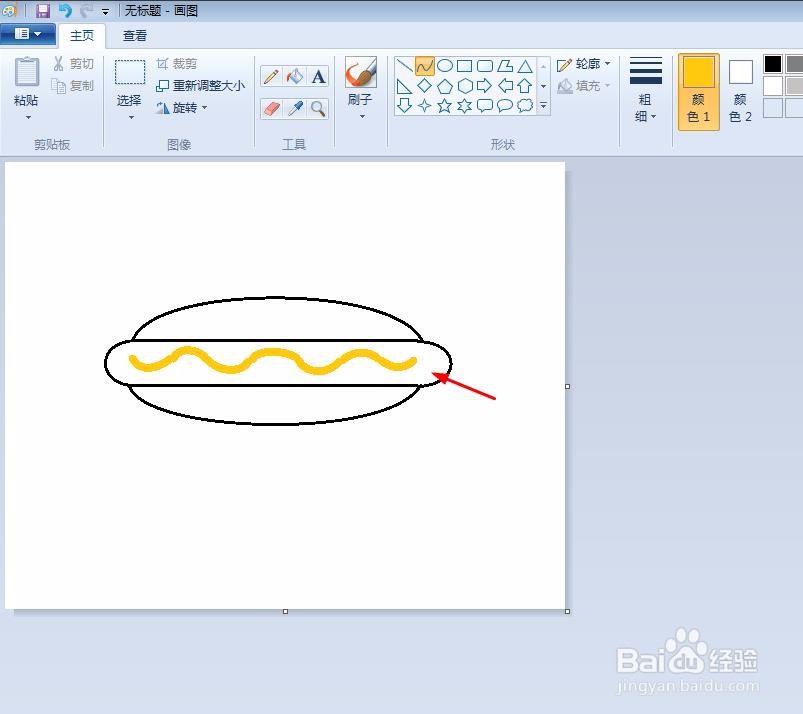
Task: Expand the shapes gallery more arrow
Action: [x=543, y=106]
